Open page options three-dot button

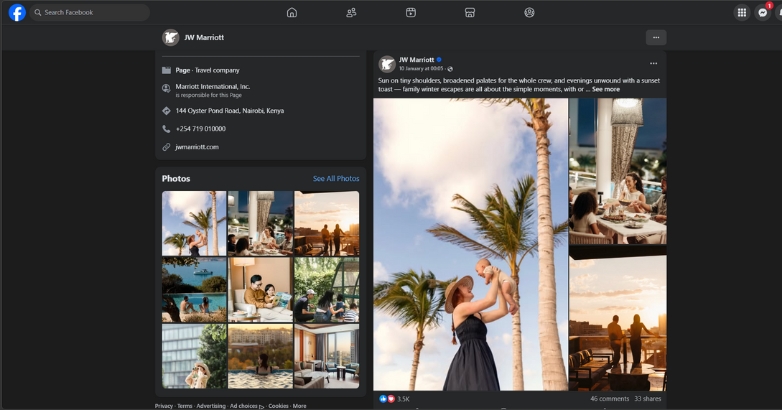point(656,37)
